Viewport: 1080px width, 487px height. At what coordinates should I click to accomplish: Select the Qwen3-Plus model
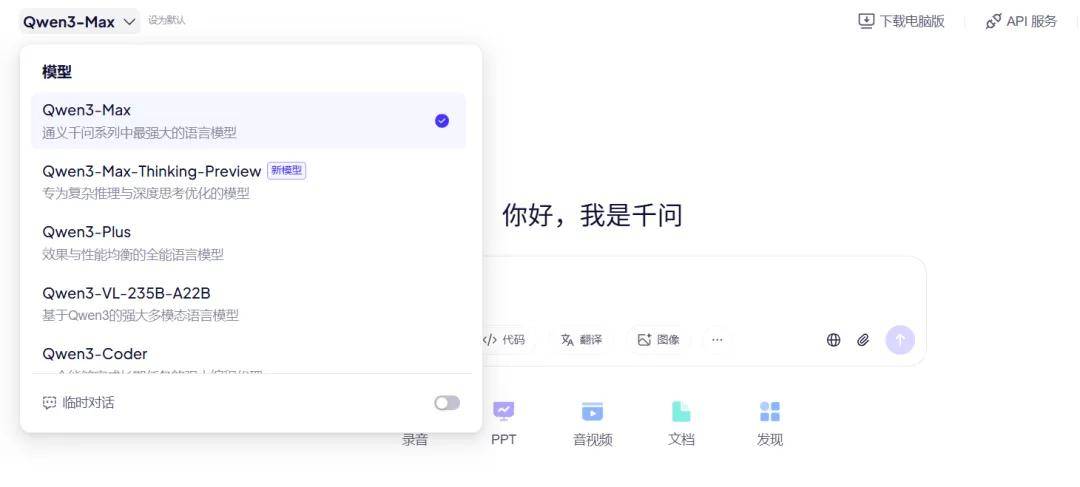[87, 232]
